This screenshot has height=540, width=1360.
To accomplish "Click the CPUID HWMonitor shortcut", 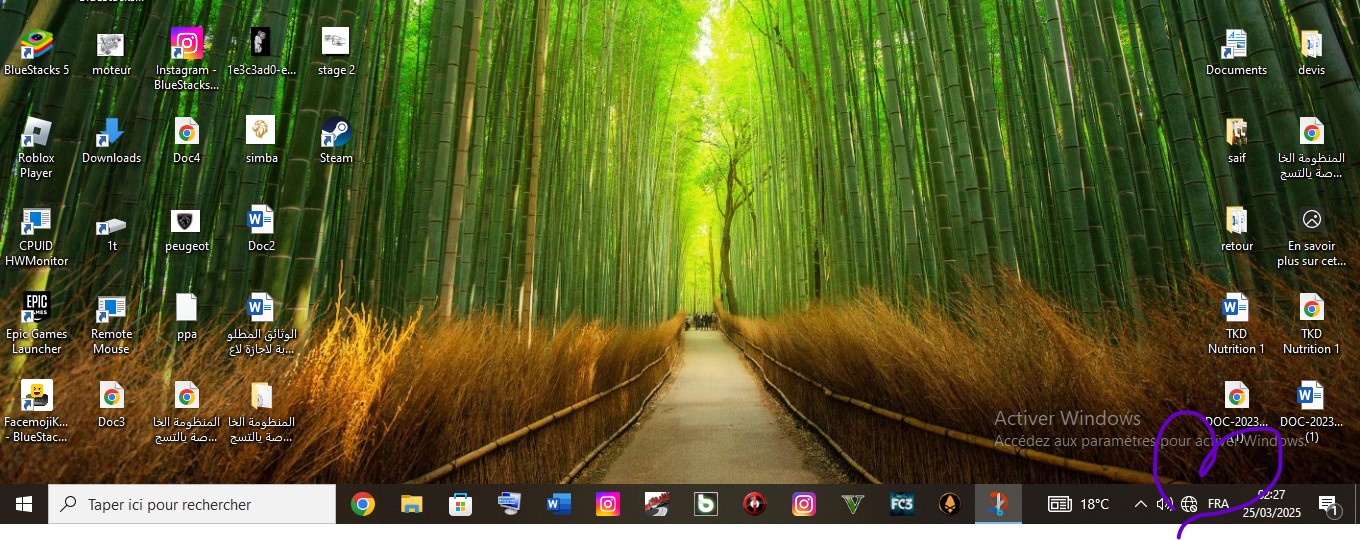I will click(37, 221).
